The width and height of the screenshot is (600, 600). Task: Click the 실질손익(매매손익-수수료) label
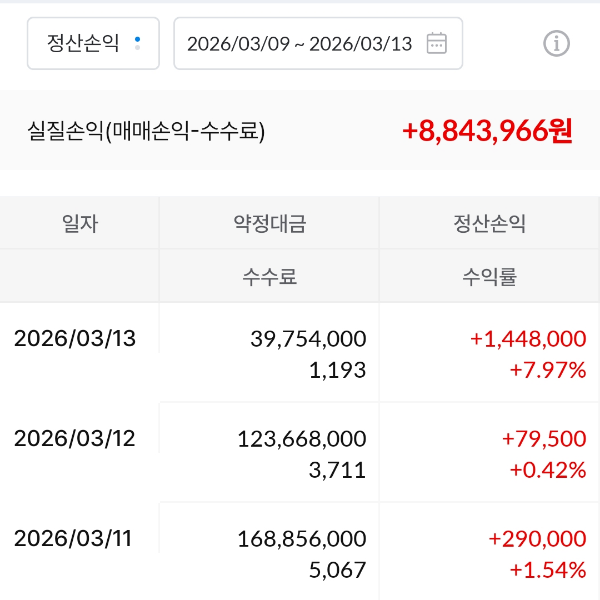click(146, 130)
